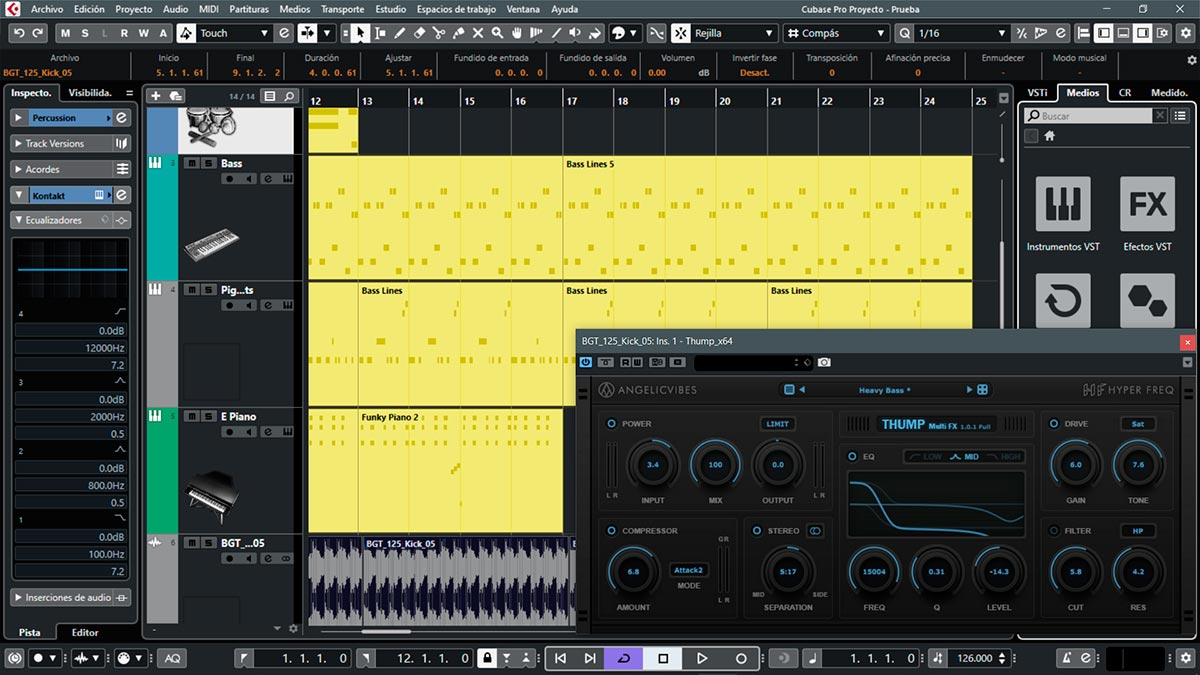Go to previous marker in transport

[x=560, y=658]
